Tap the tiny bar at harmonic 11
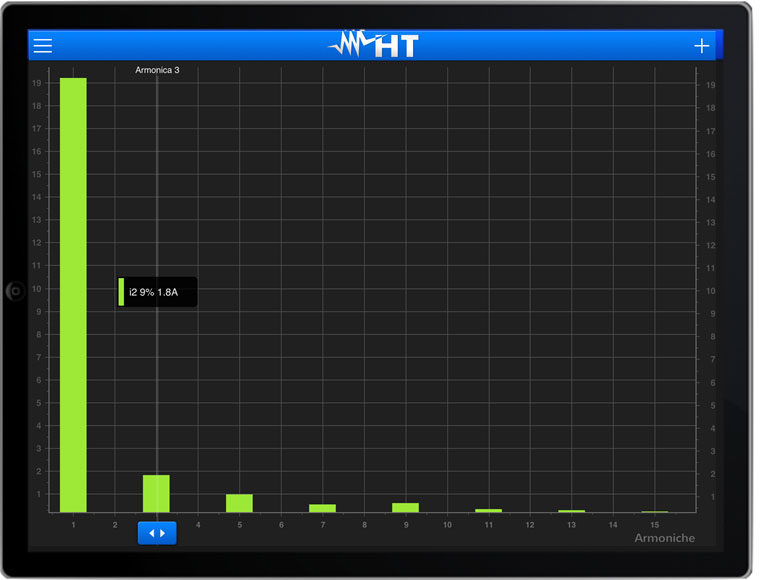Image resolution: width=760 pixels, height=580 pixels. click(488, 510)
